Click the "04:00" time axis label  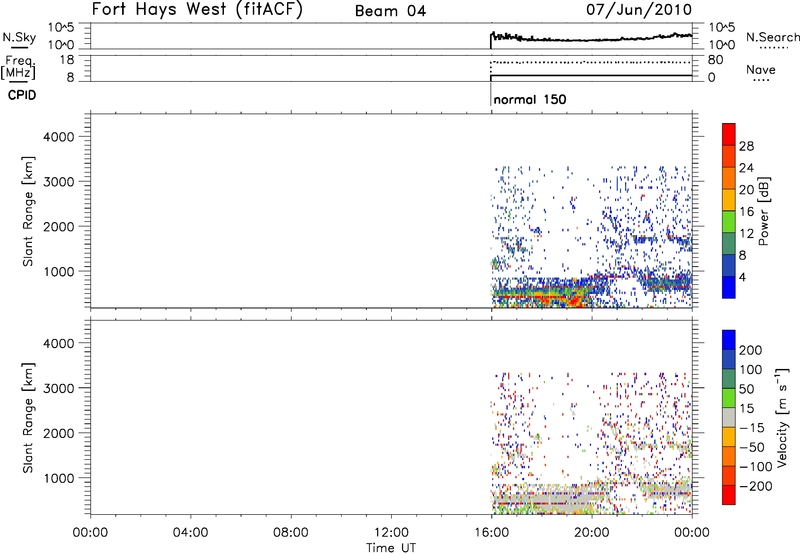tap(190, 533)
